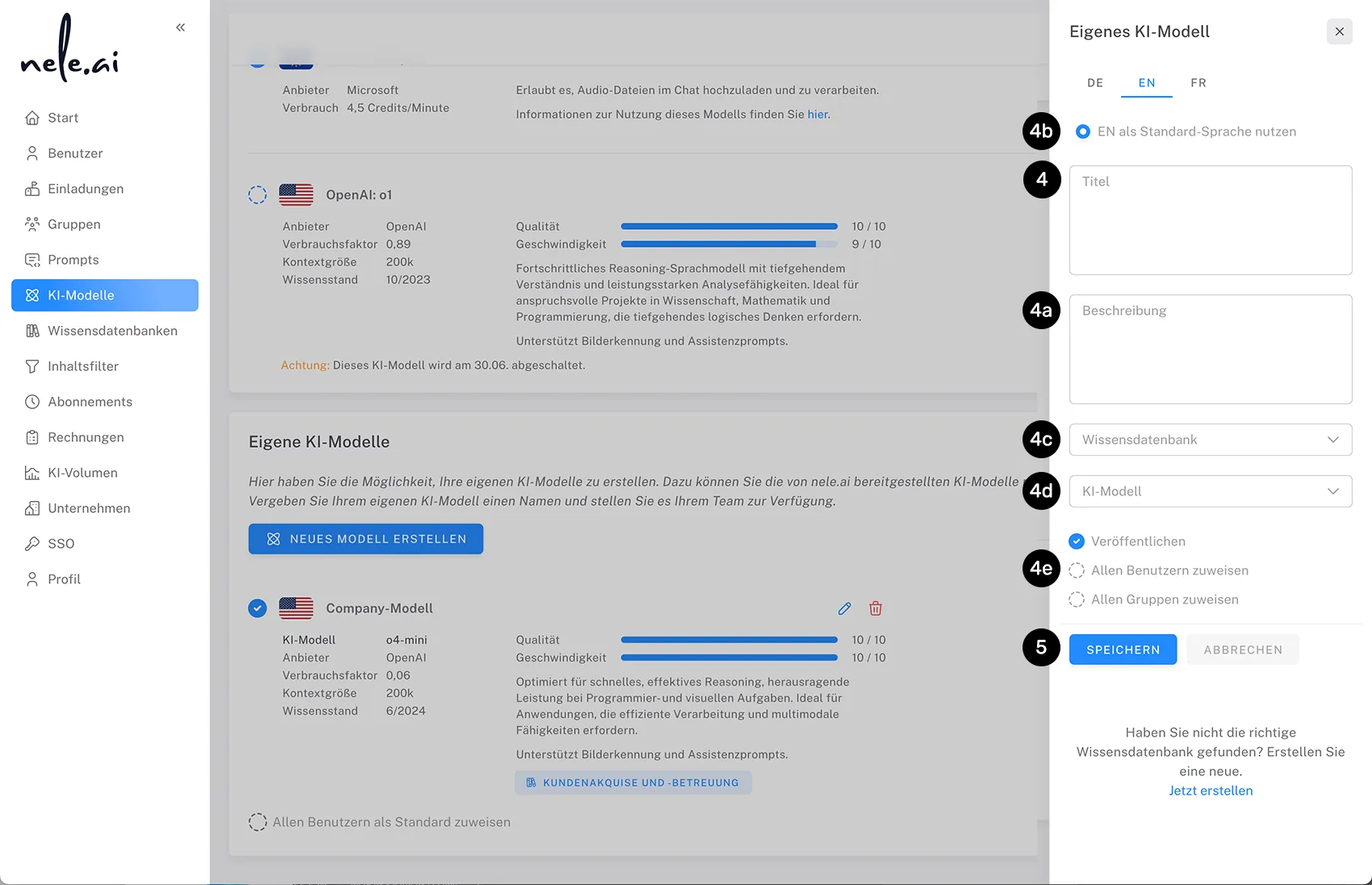The width and height of the screenshot is (1372, 885).
Task: Follow the Jetzt erstellen link
Action: tap(1211, 791)
